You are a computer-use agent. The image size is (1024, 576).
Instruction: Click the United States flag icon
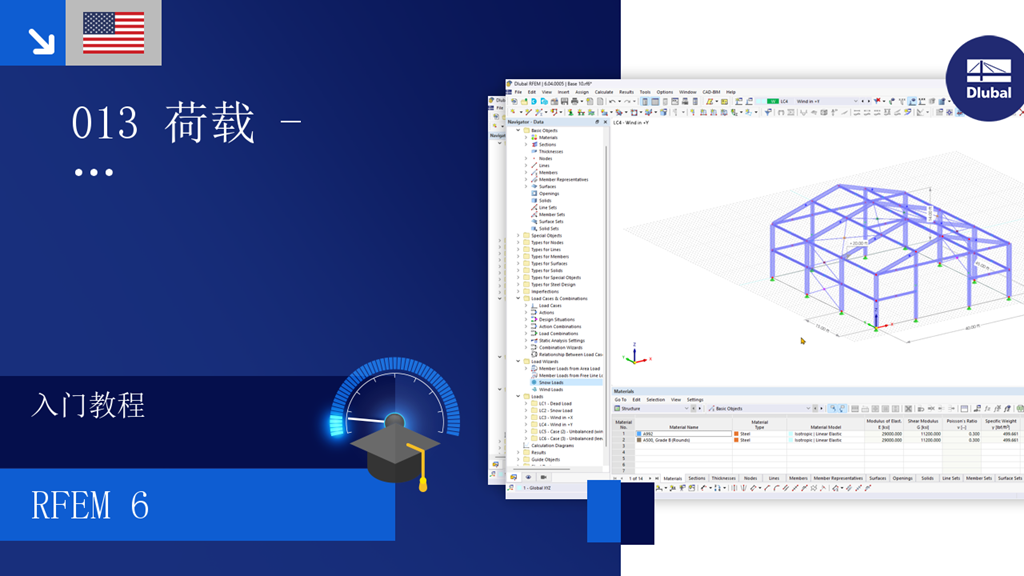click(x=114, y=33)
